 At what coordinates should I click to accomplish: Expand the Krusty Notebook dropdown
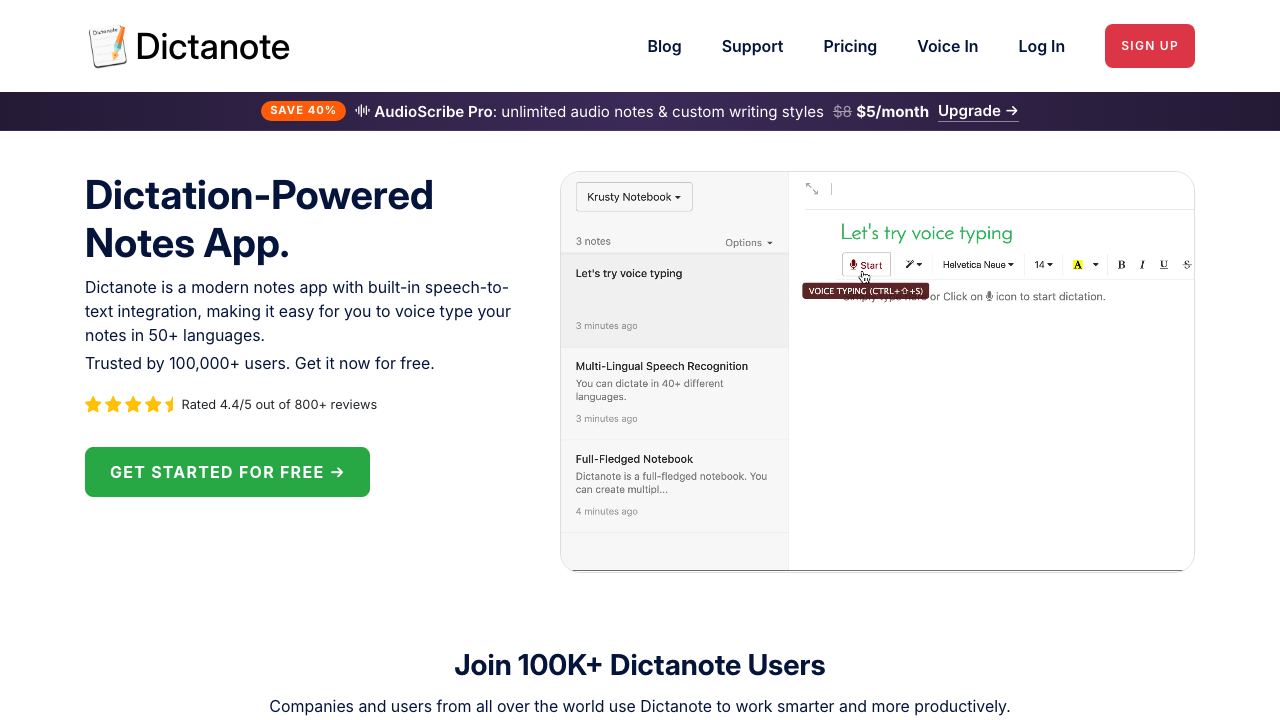pyautogui.click(x=634, y=197)
